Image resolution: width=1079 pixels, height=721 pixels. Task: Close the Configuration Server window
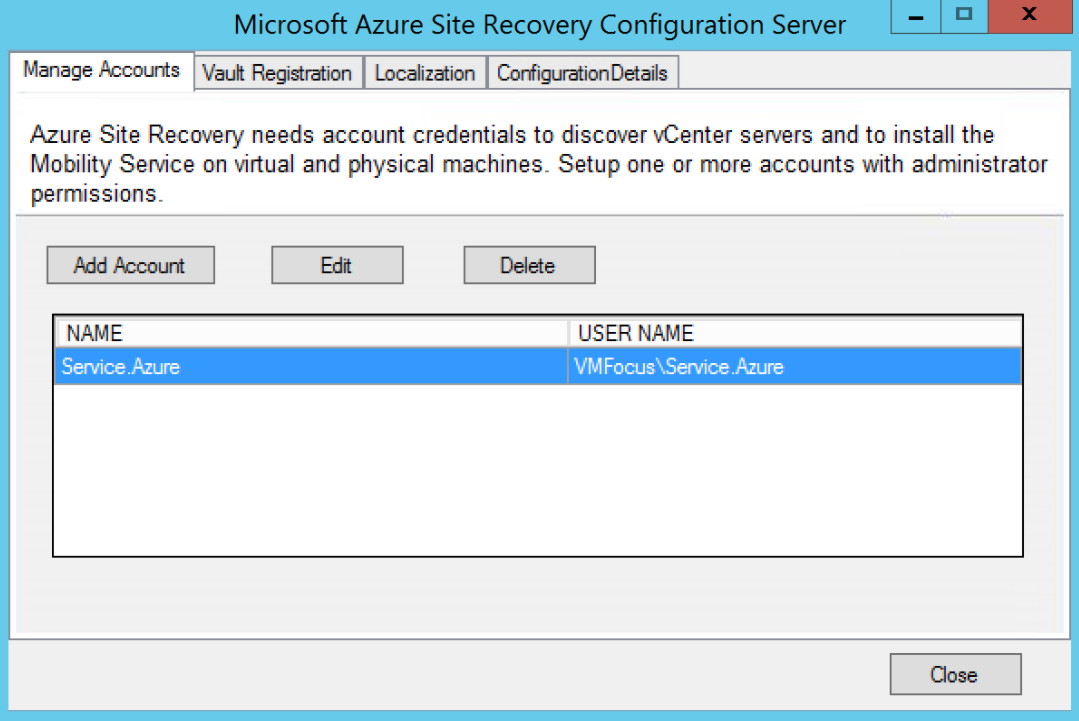(954, 674)
